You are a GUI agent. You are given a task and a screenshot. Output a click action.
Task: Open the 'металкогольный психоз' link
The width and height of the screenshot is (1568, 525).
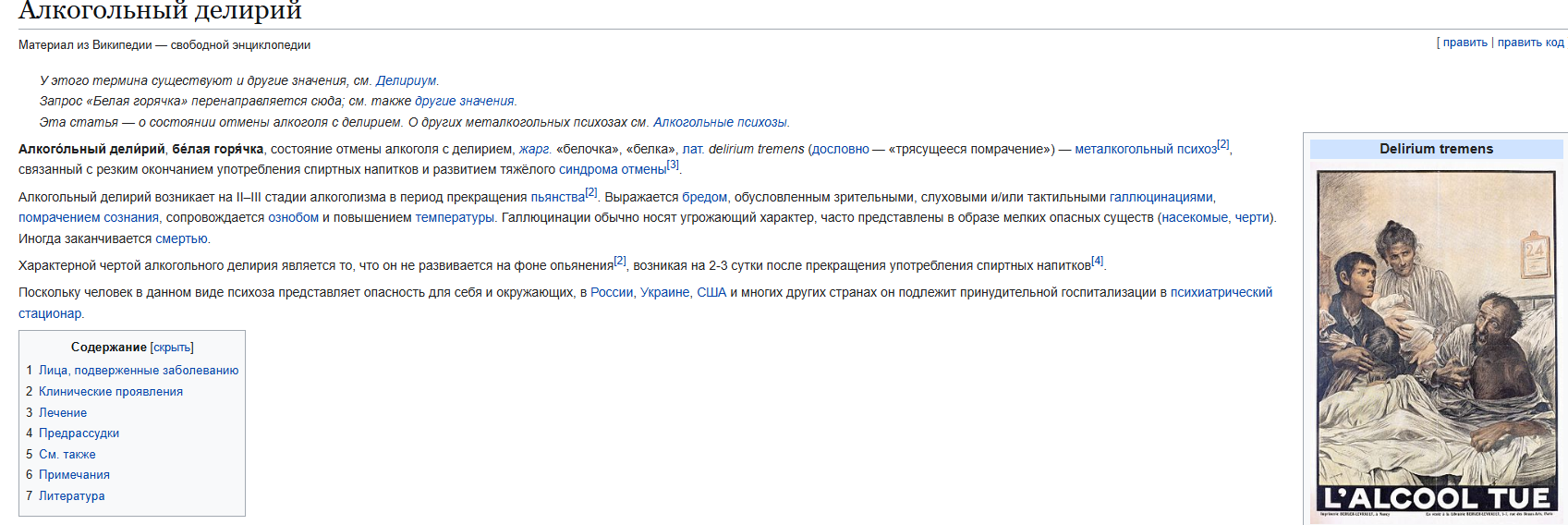click(x=1146, y=150)
